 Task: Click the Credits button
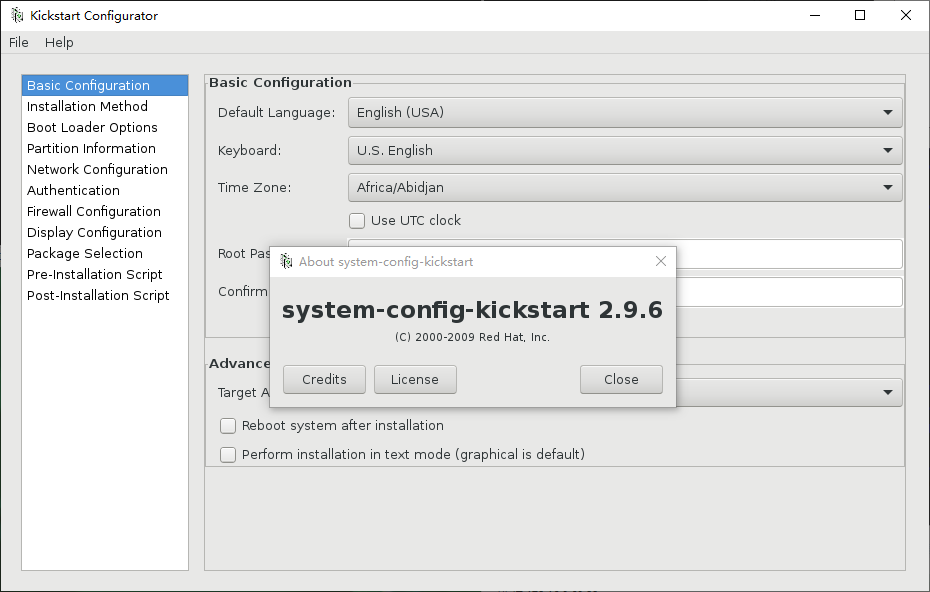click(324, 380)
